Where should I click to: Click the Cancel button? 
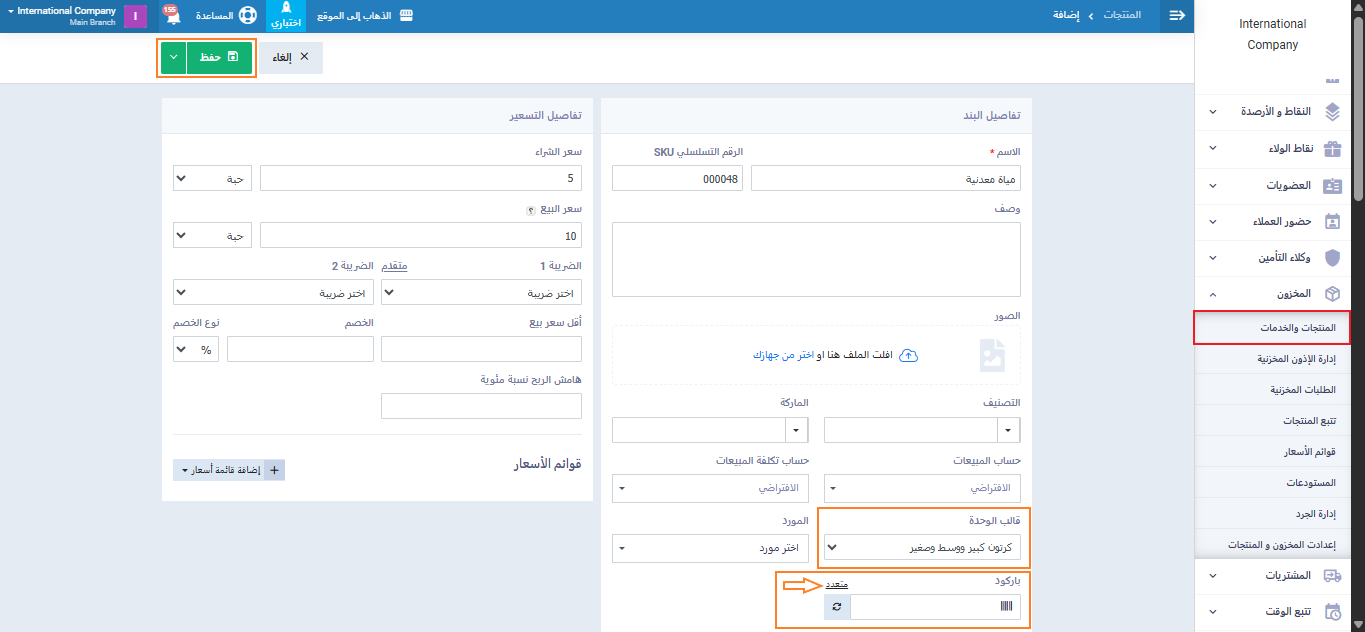tap(292, 58)
